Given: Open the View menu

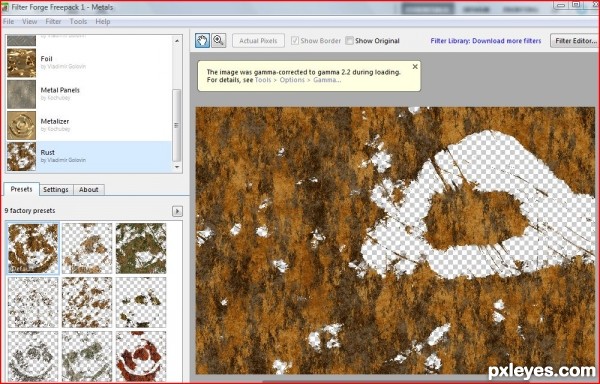Looking at the screenshot, I should [x=29, y=22].
